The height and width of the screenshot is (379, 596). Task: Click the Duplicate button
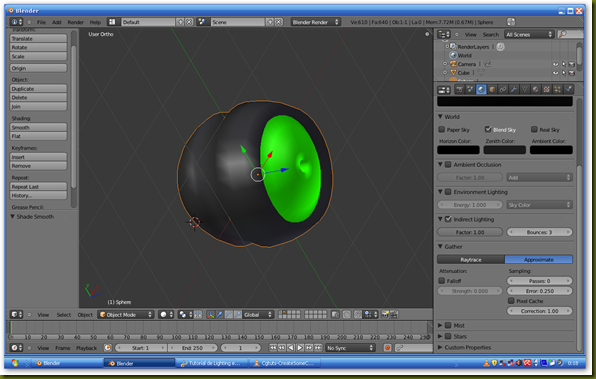38,89
